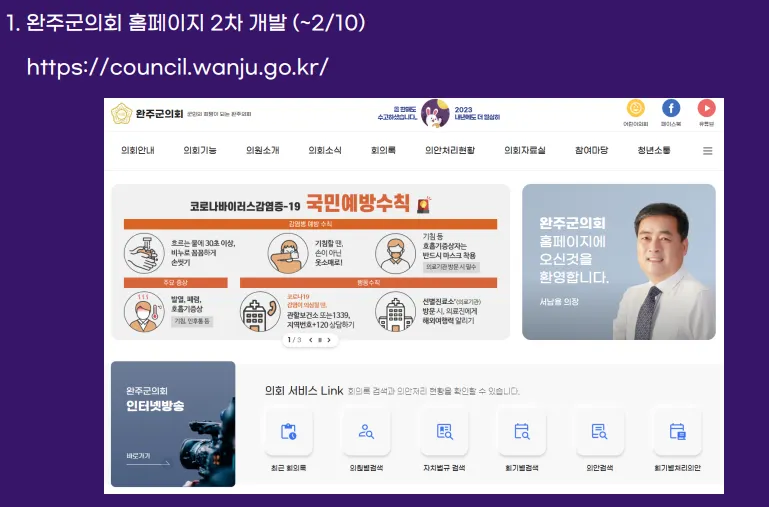The image size is (769, 507).
Task: Open 회의록 menu
Action: click(383, 151)
